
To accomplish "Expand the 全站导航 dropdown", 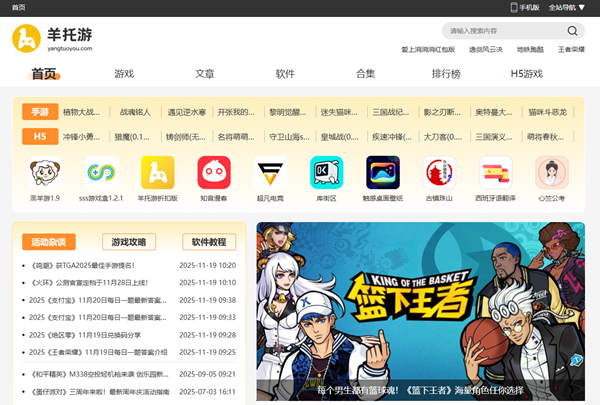I will click(x=567, y=7).
